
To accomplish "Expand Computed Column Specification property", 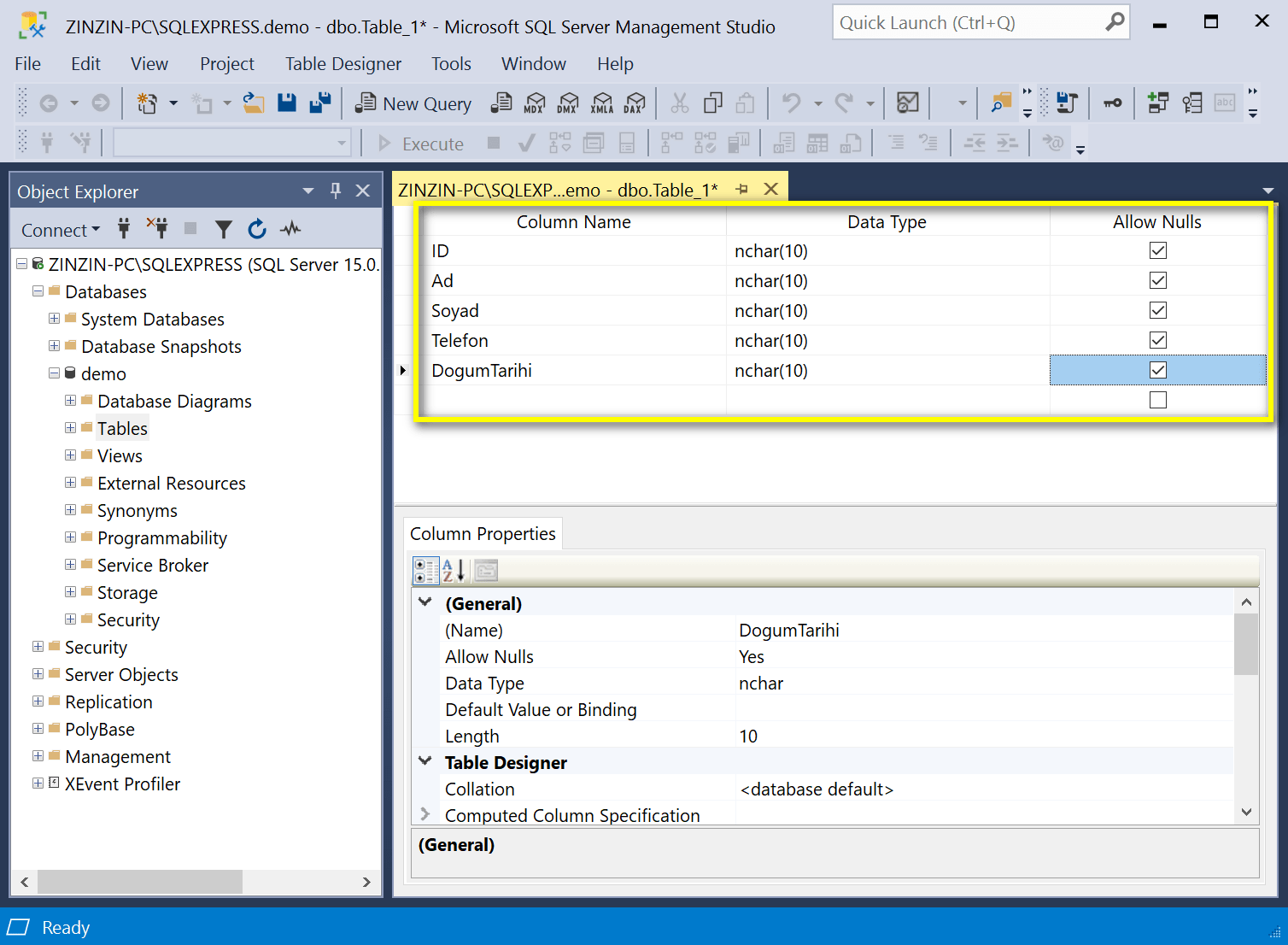I will coord(424,815).
